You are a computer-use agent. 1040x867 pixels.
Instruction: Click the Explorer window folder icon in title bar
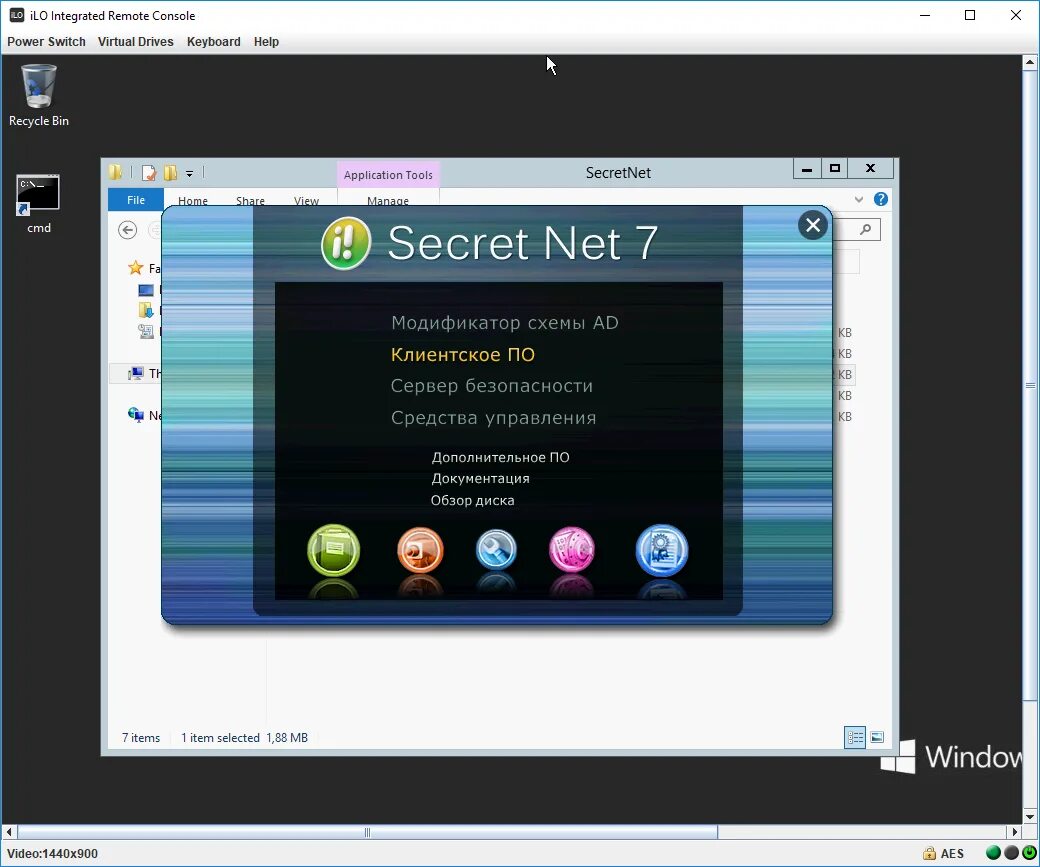pyautogui.click(x=115, y=172)
